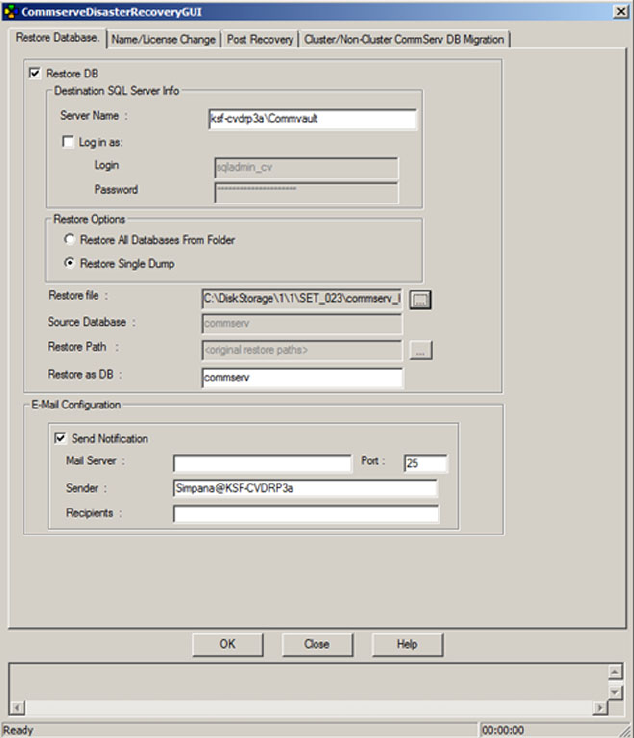Open Help from the bottom buttons
The height and width of the screenshot is (738, 634).
(407, 644)
